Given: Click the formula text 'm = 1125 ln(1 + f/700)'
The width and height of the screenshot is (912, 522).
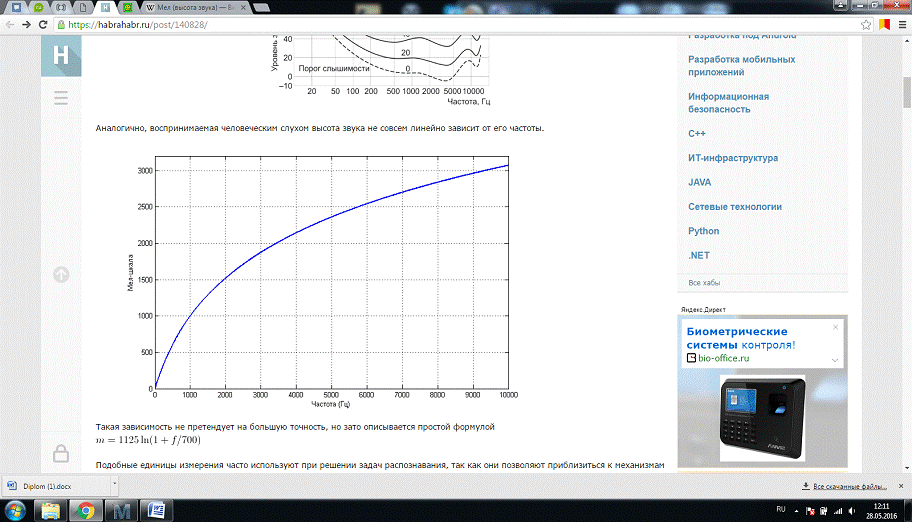Looking at the screenshot, I should coord(148,440).
